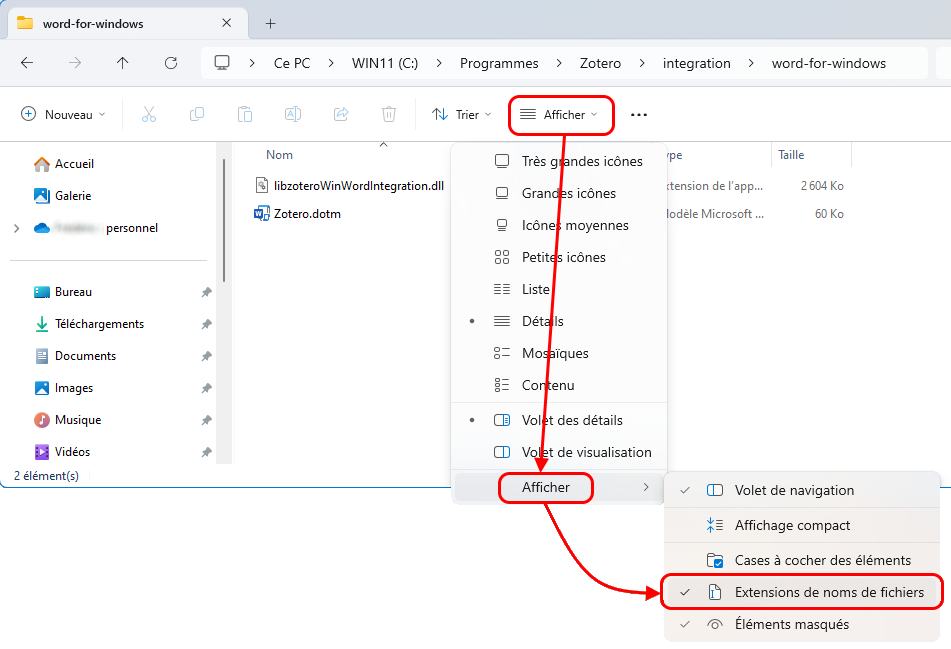Image resolution: width=951 pixels, height=649 pixels.
Task: Click the Cut scissors icon in toolbar
Action: pyautogui.click(x=149, y=115)
